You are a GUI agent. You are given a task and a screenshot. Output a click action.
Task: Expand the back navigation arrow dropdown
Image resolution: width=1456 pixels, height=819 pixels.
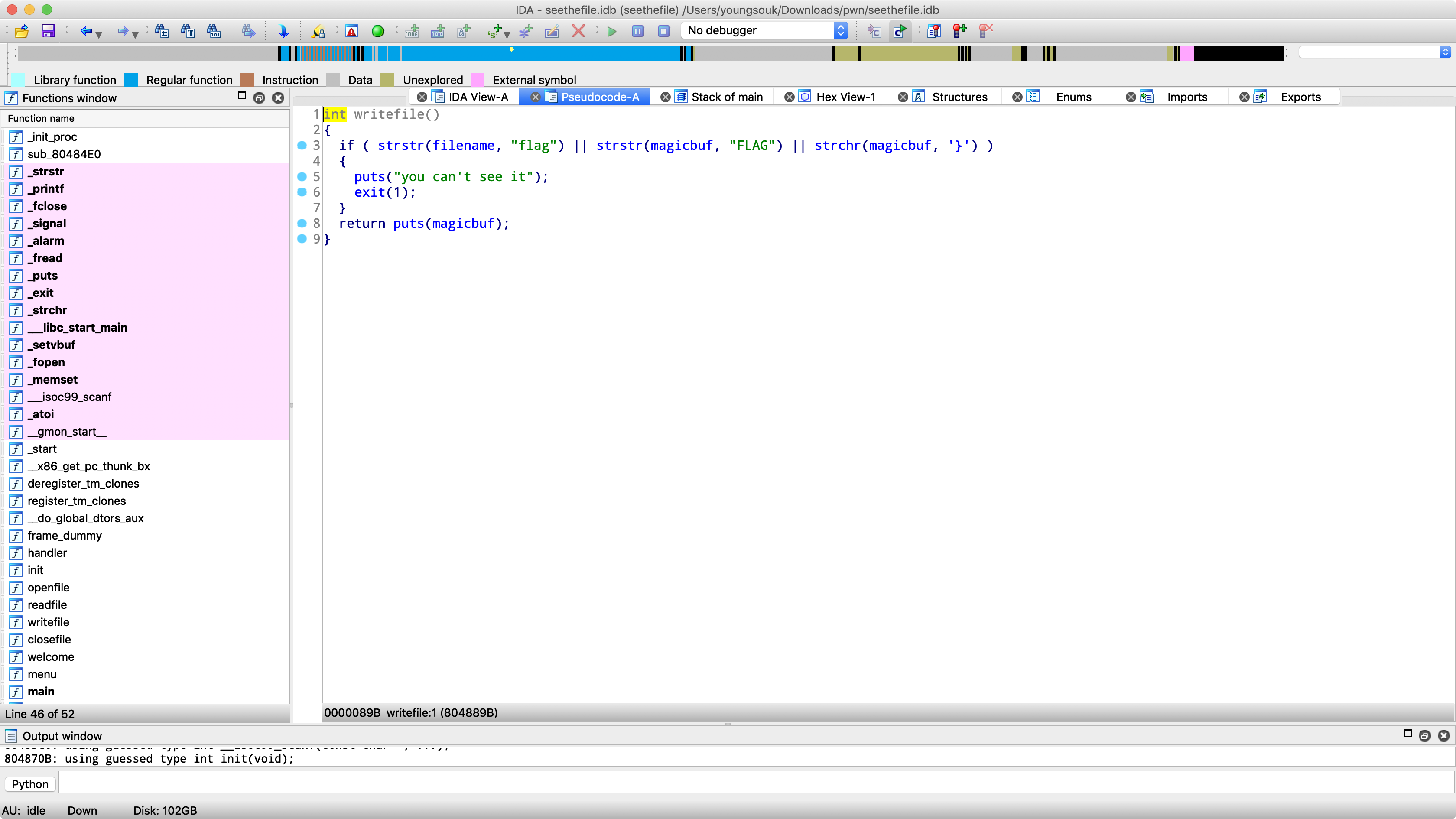100,35
